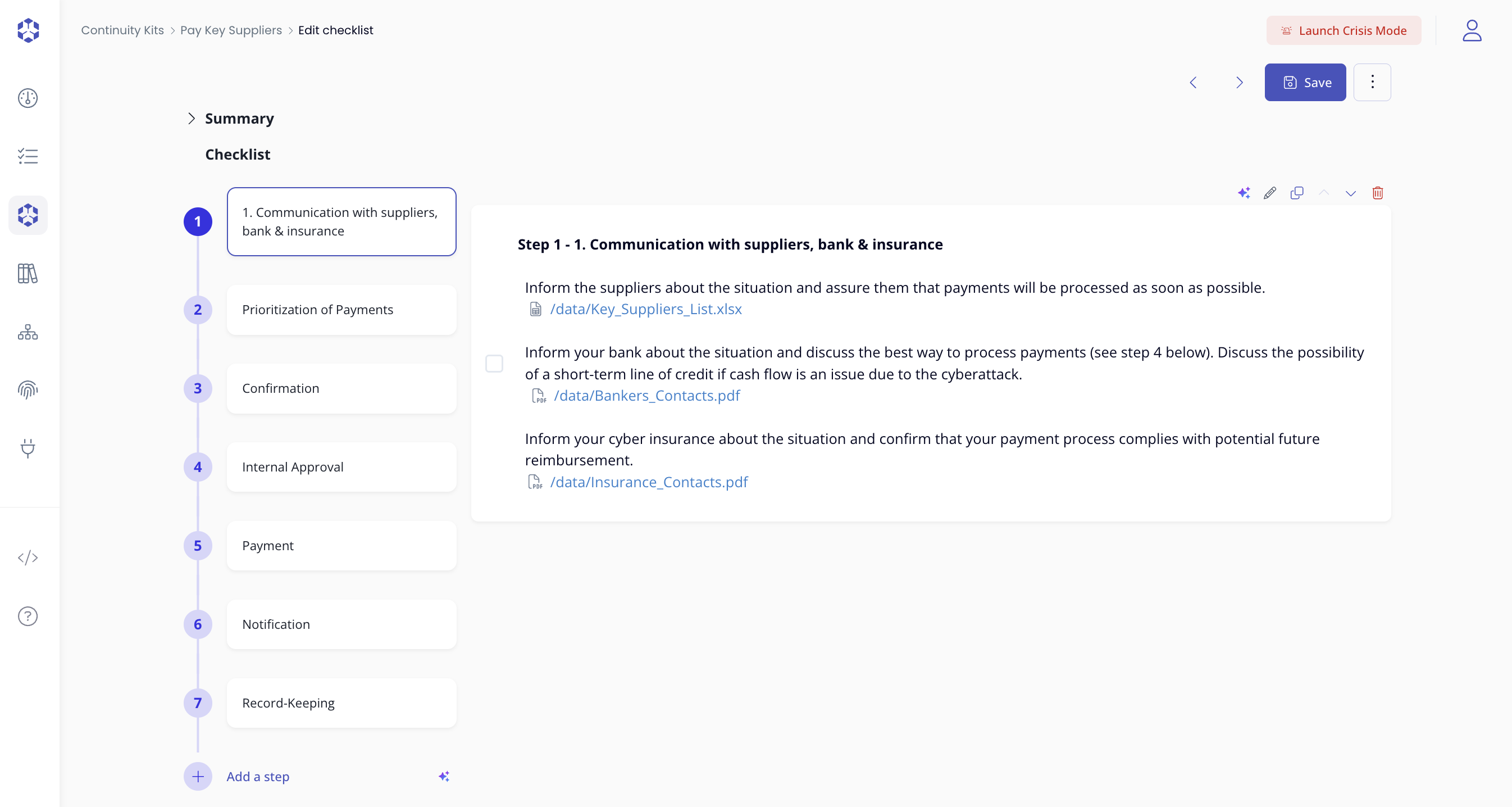Open the Key_Suppliers_List.xlsx file link

[645, 309]
